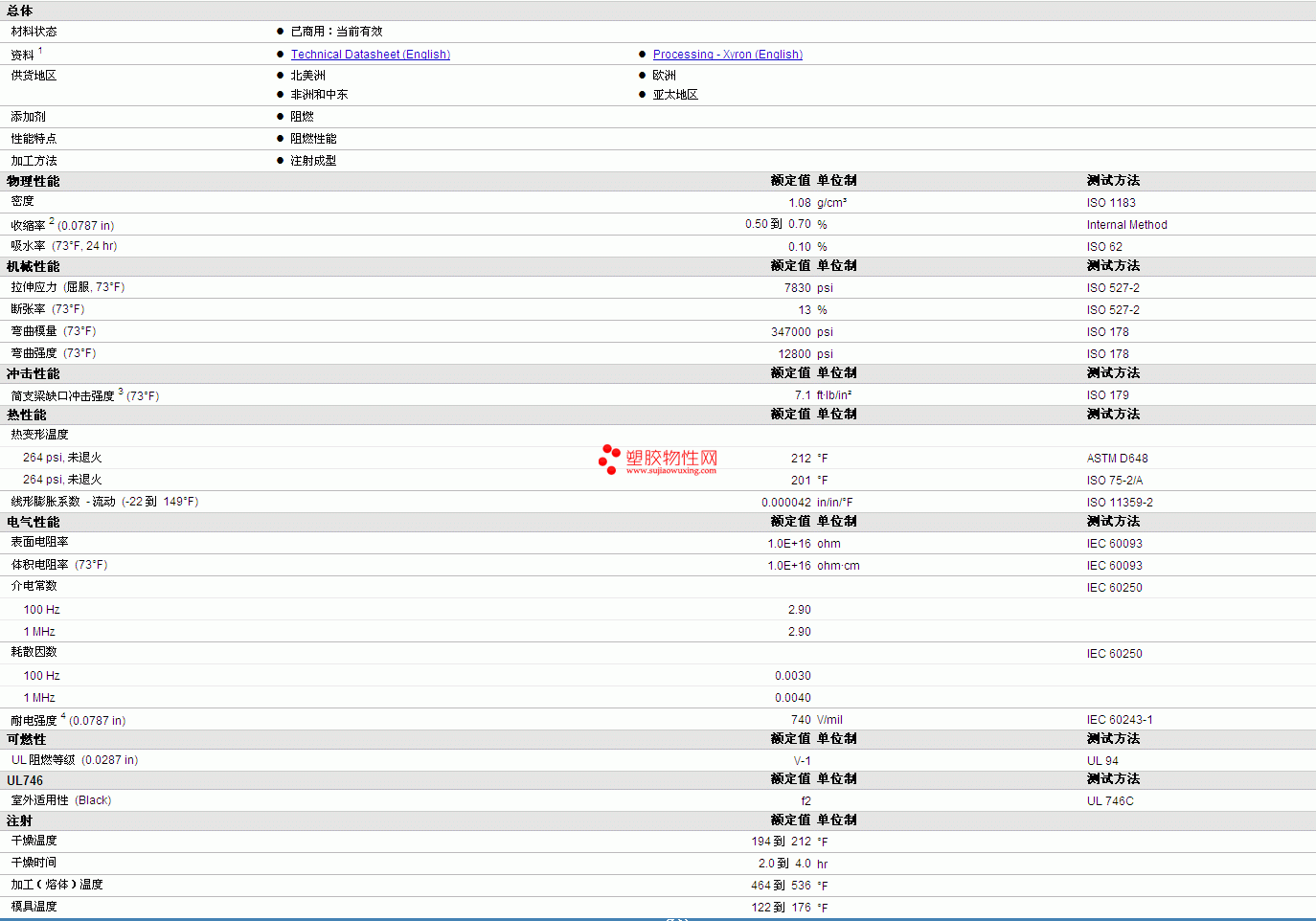1316x921 pixels.
Task: Click the 已商用：当前有效 status text
Action: pyautogui.click(x=336, y=32)
